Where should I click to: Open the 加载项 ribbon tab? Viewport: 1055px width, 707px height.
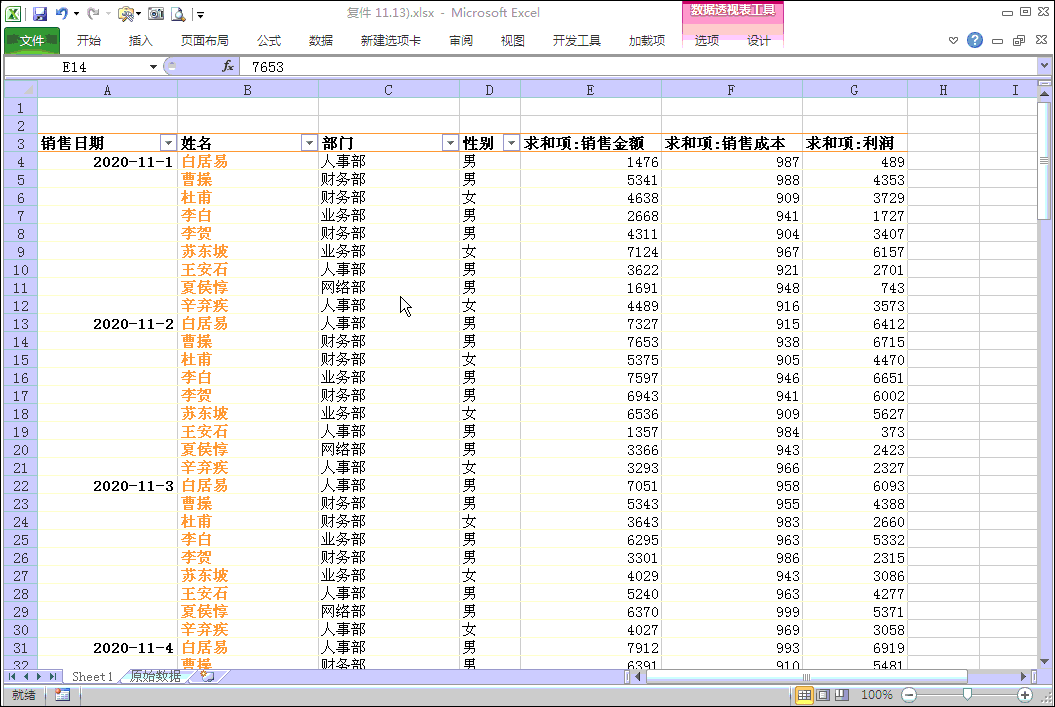[647, 40]
